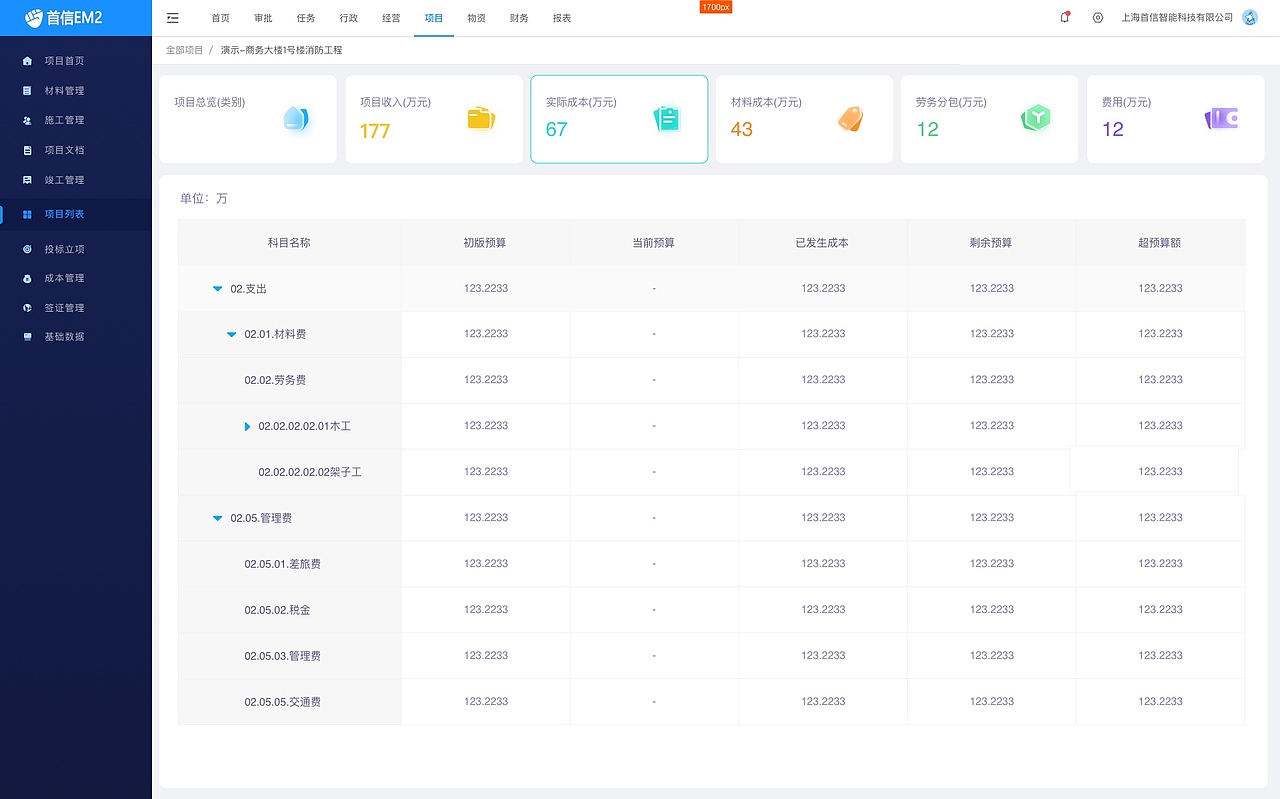Click company name 上海首信智能科技有限公司
The image size is (1280, 799).
pyautogui.click(x=1177, y=18)
